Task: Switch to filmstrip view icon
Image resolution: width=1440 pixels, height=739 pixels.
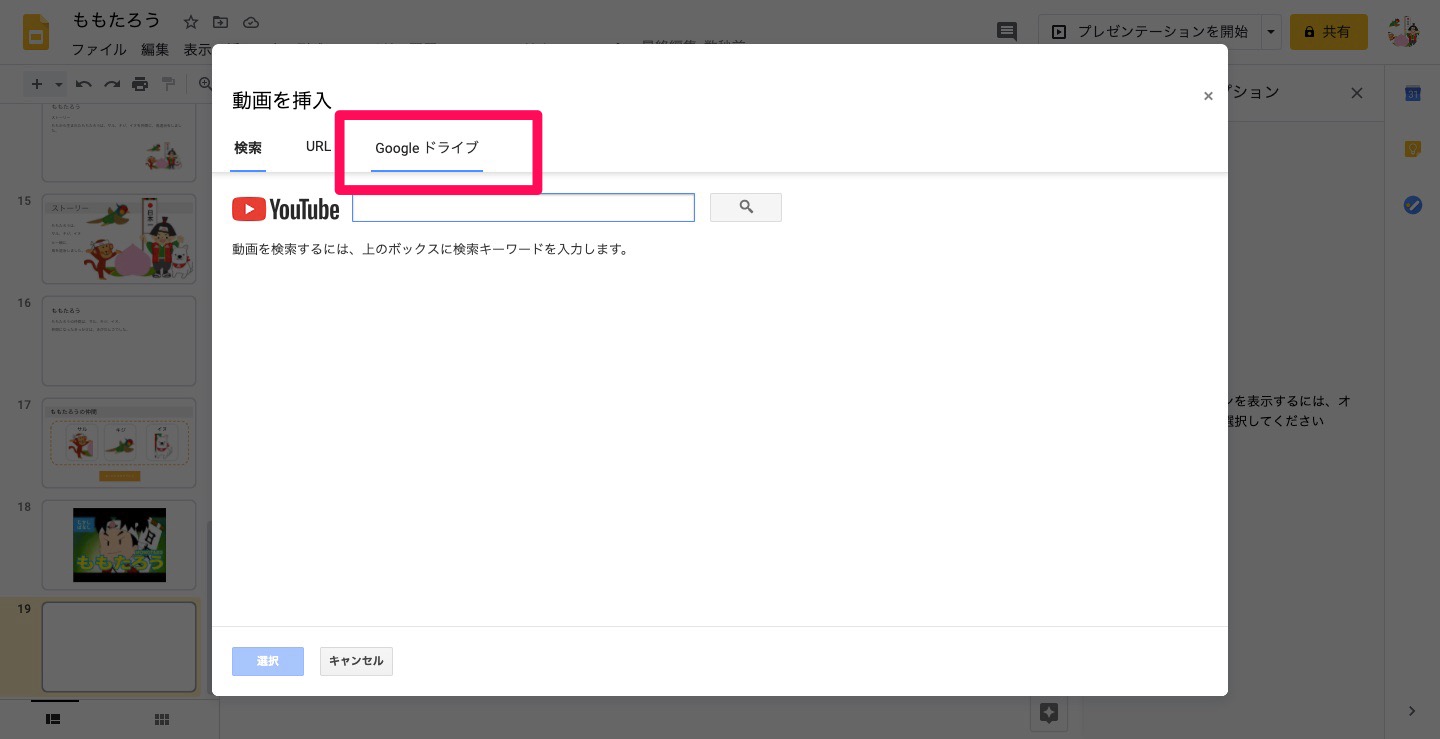Action: tap(54, 719)
